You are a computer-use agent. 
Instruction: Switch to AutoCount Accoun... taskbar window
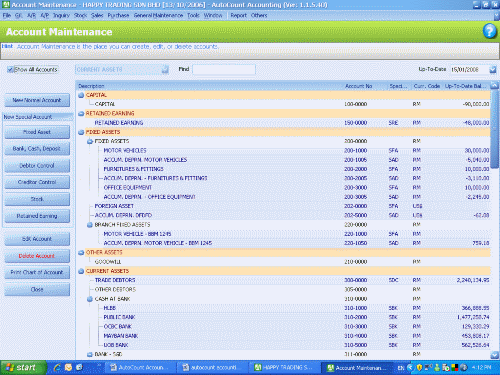coord(141,368)
